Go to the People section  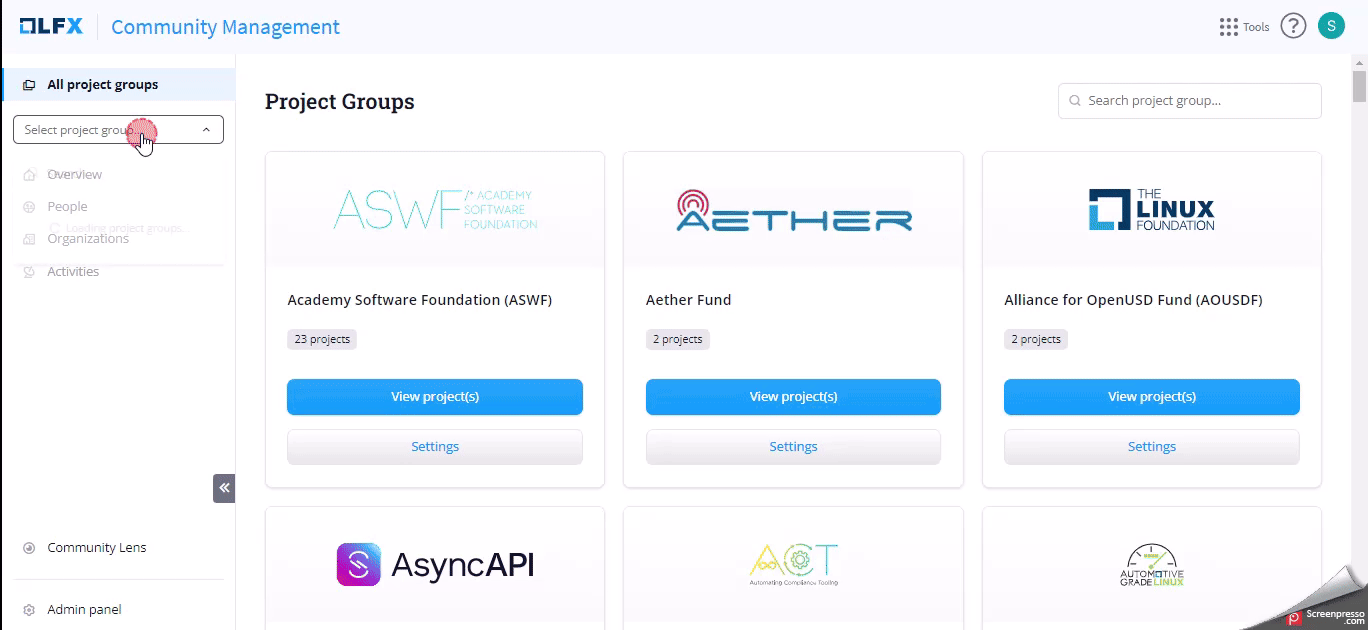67,207
